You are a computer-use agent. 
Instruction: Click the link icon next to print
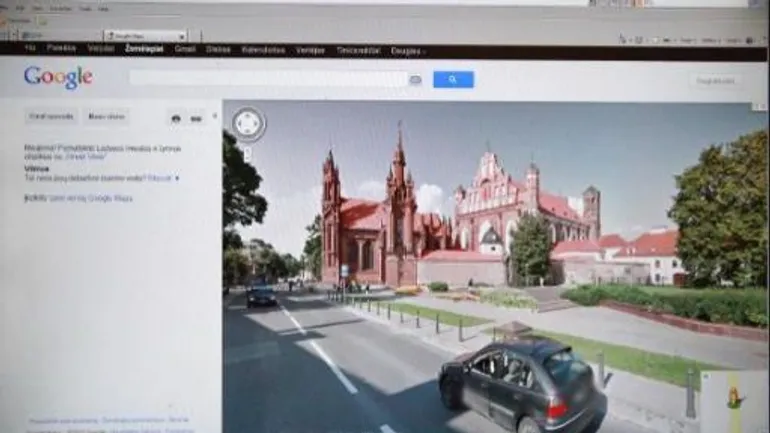click(196, 118)
